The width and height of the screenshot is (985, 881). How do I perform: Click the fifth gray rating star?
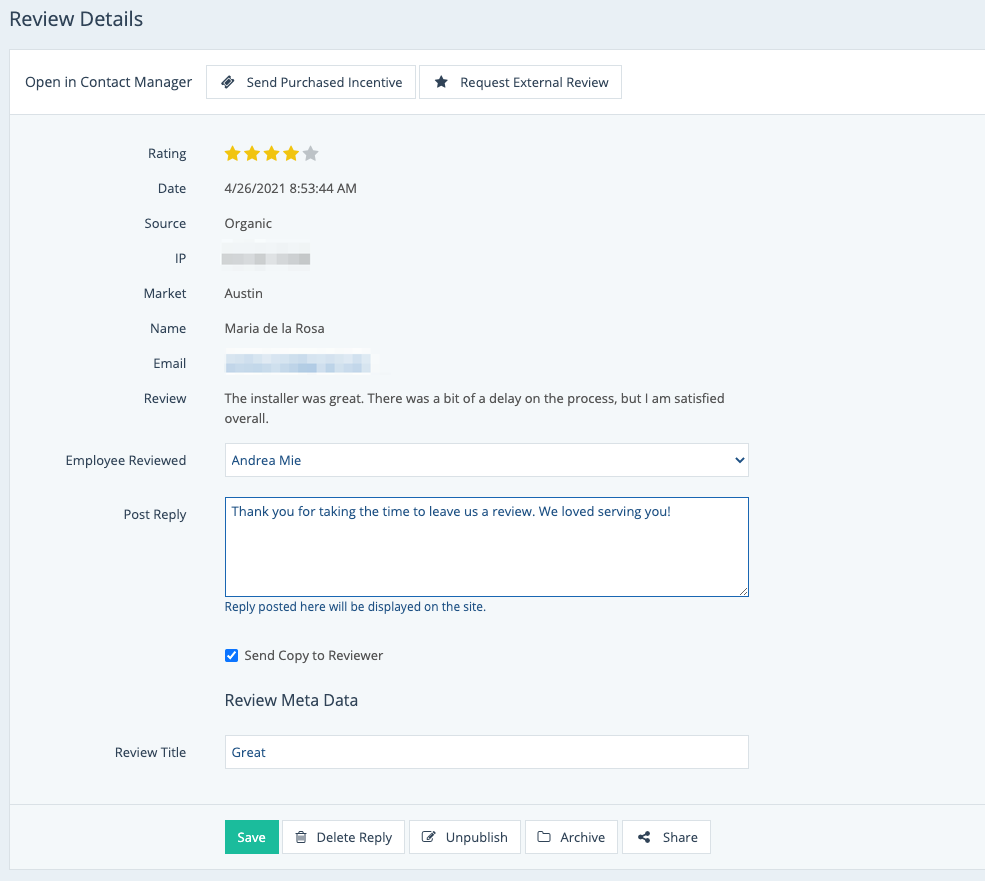coord(310,153)
